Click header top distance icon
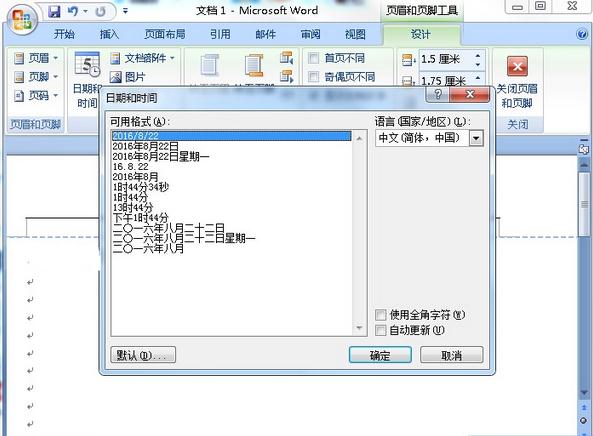 point(408,60)
